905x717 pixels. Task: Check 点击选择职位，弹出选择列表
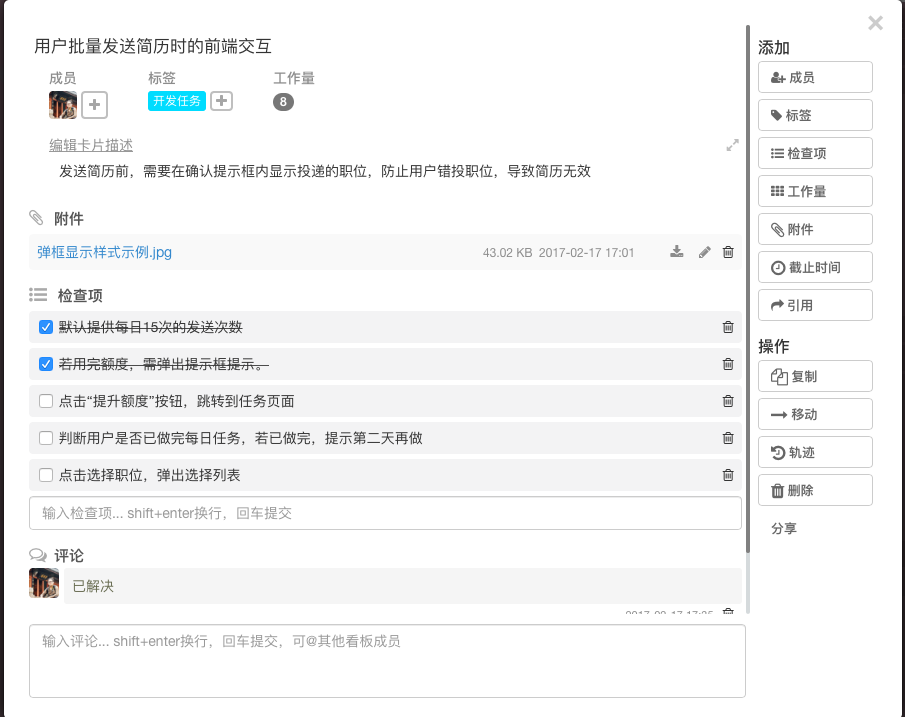tap(46, 475)
